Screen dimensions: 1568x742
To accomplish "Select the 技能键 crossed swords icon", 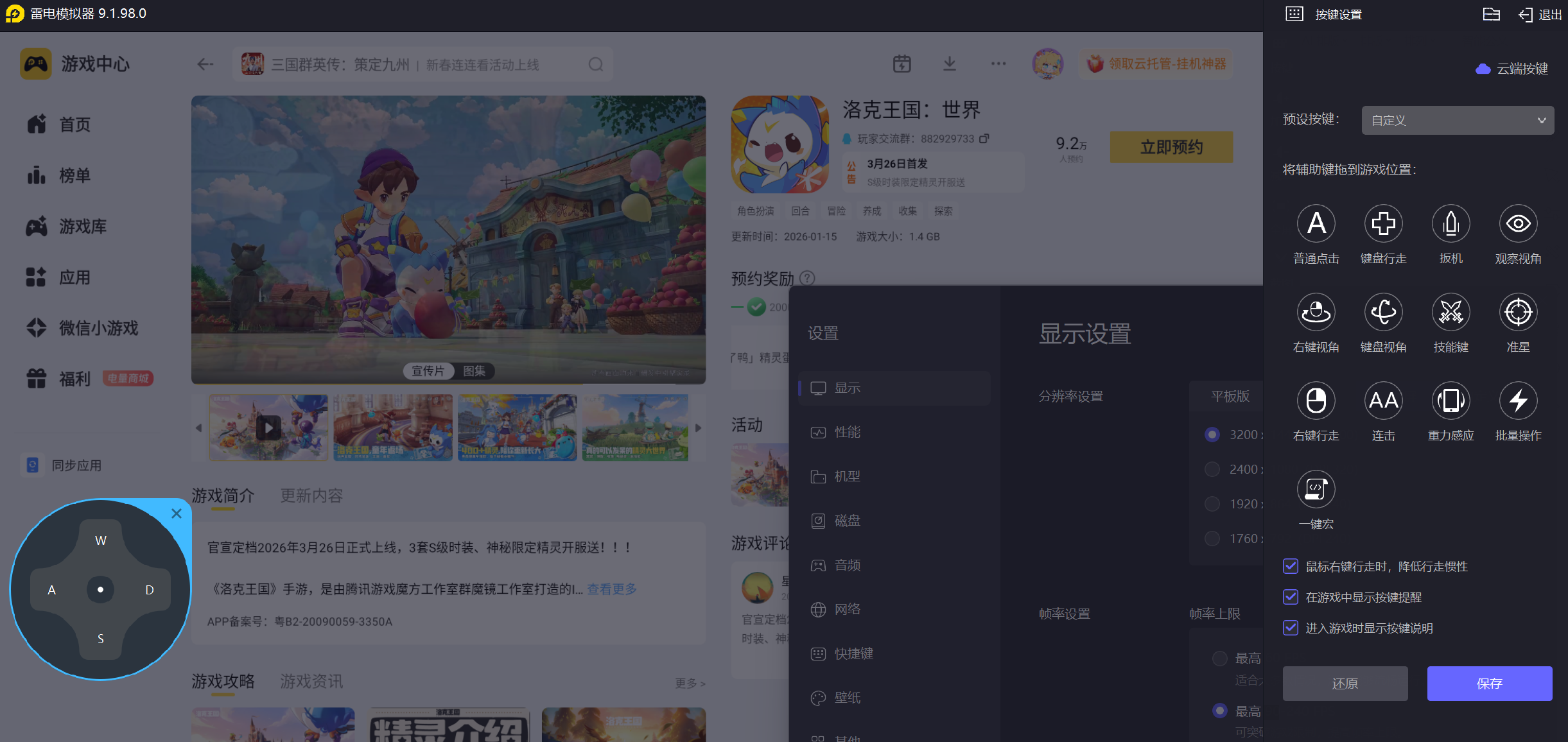I will 1450,313.
